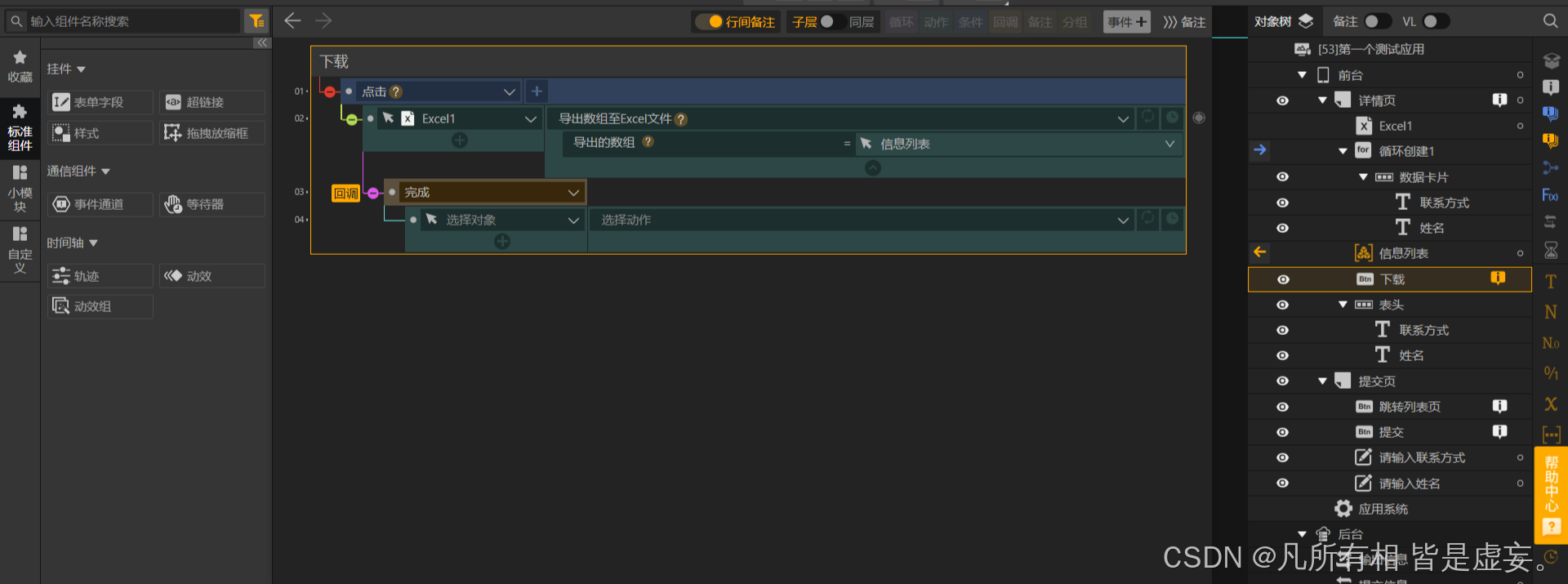Open the 收藏 favorites star section
This screenshot has height=584, width=1568.
tap(20, 66)
